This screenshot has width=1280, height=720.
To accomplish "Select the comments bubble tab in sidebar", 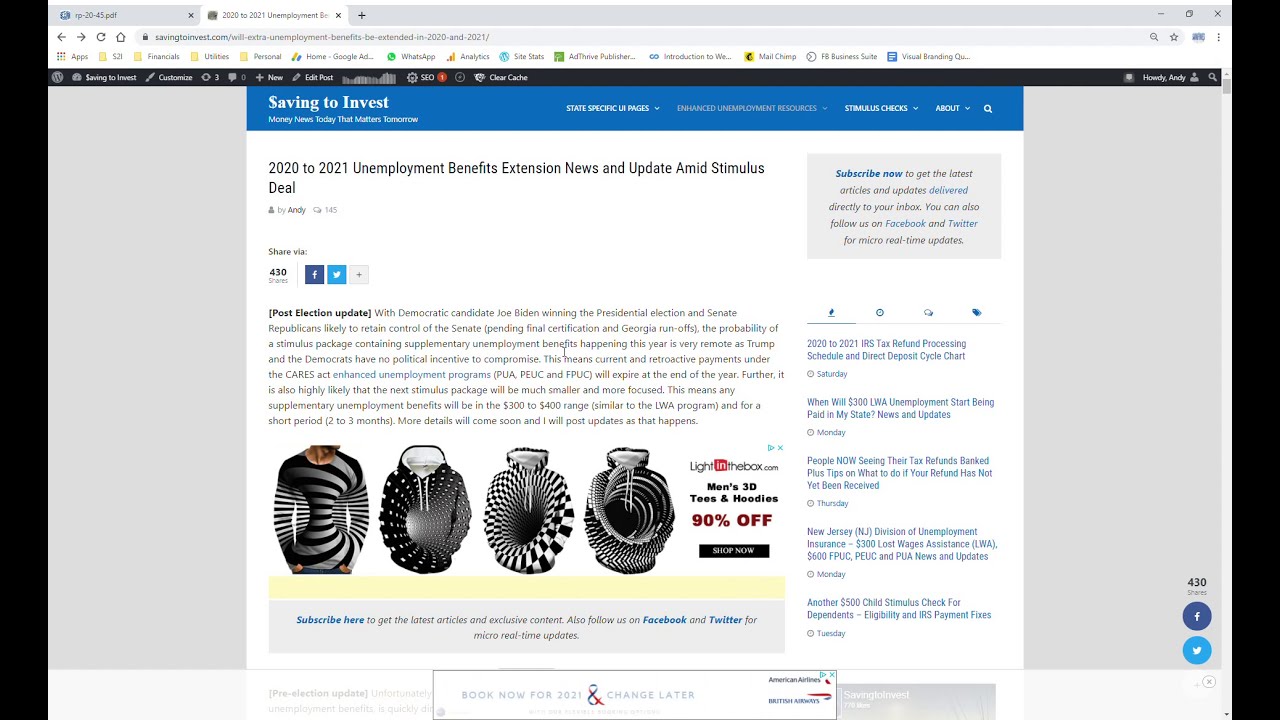I will [x=928, y=313].
